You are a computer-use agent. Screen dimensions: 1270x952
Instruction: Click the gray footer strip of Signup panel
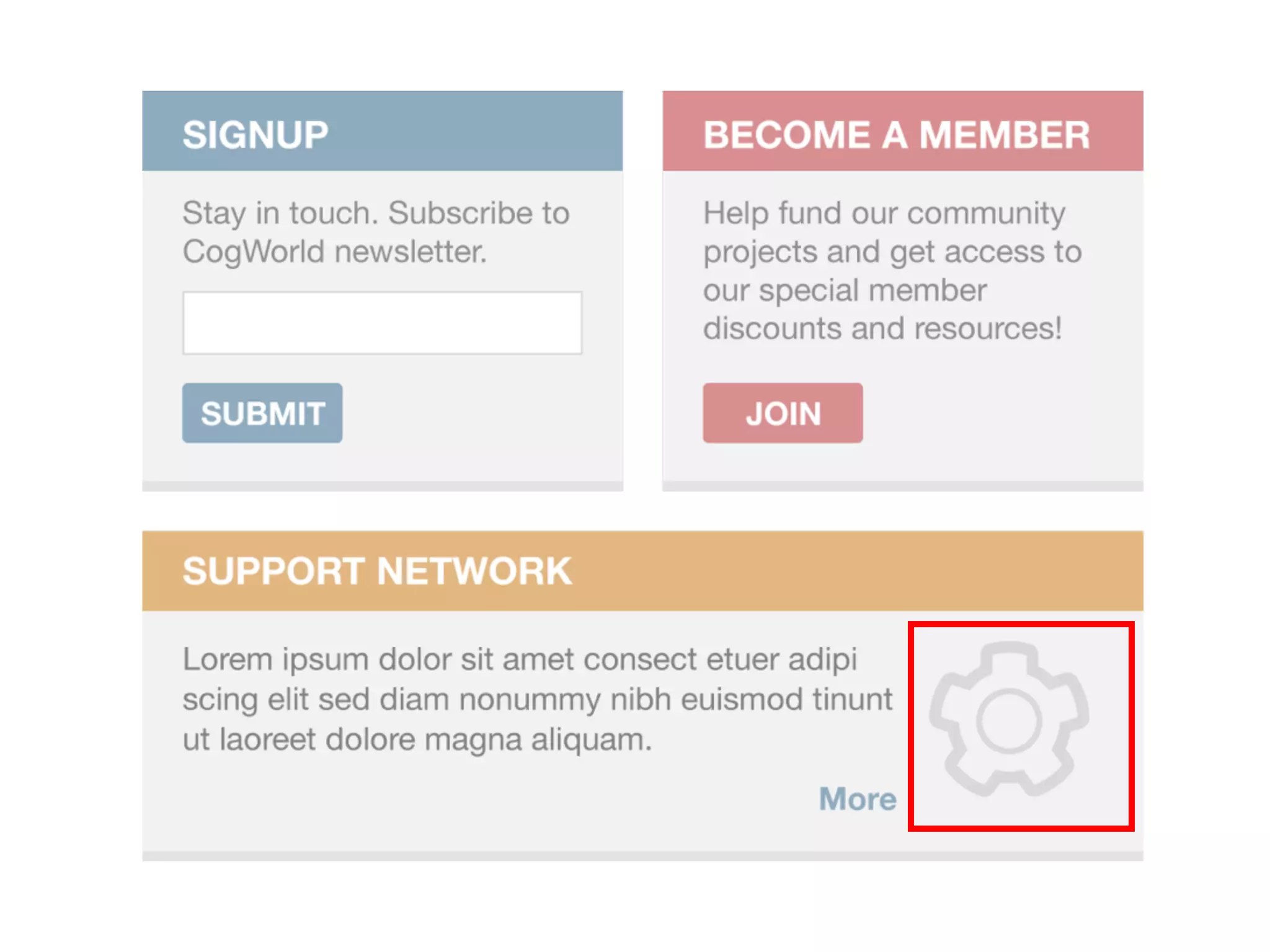coord(383,487)
